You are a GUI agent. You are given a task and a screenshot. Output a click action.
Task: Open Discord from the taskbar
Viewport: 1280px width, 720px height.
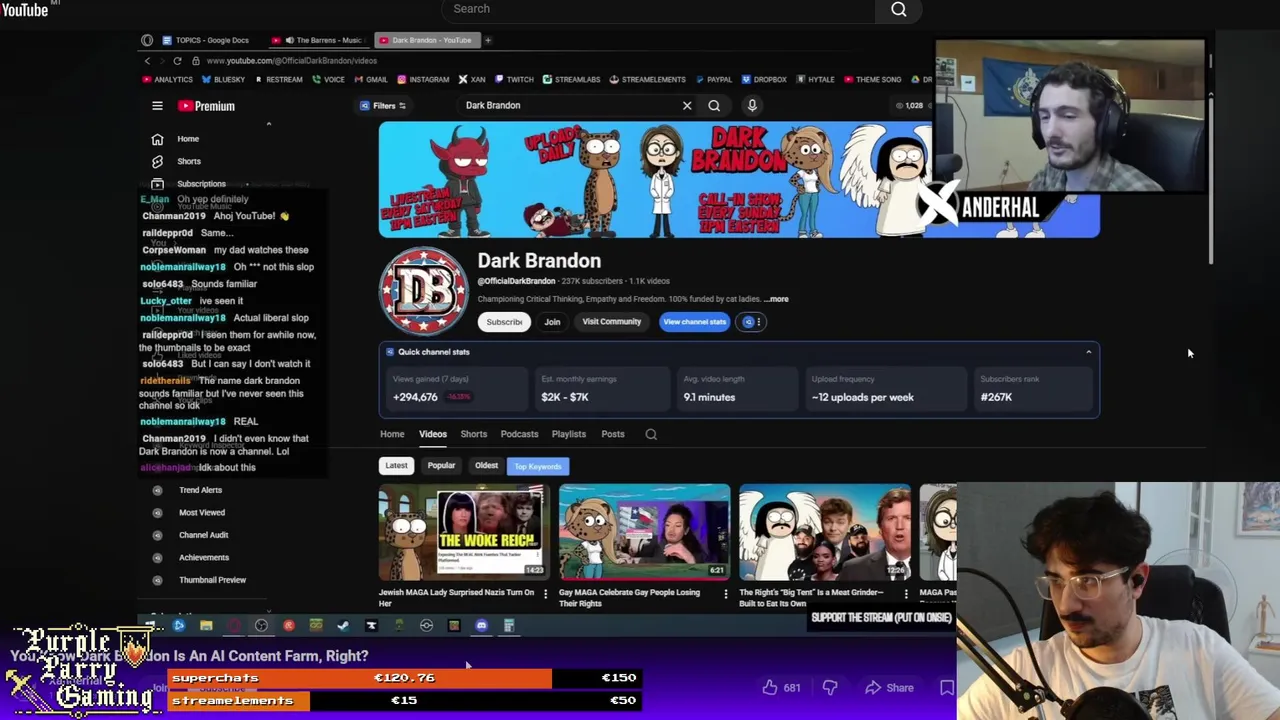click(481, 626)
